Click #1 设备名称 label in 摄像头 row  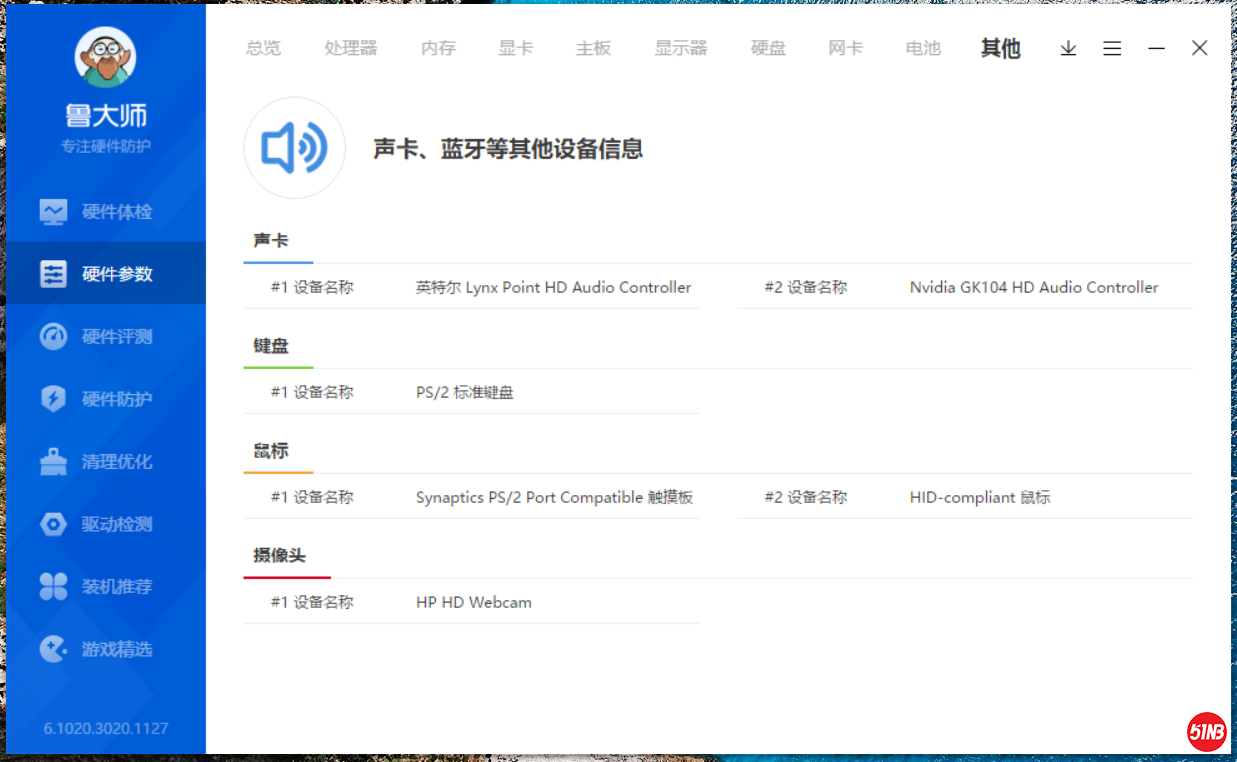[312, 602]
